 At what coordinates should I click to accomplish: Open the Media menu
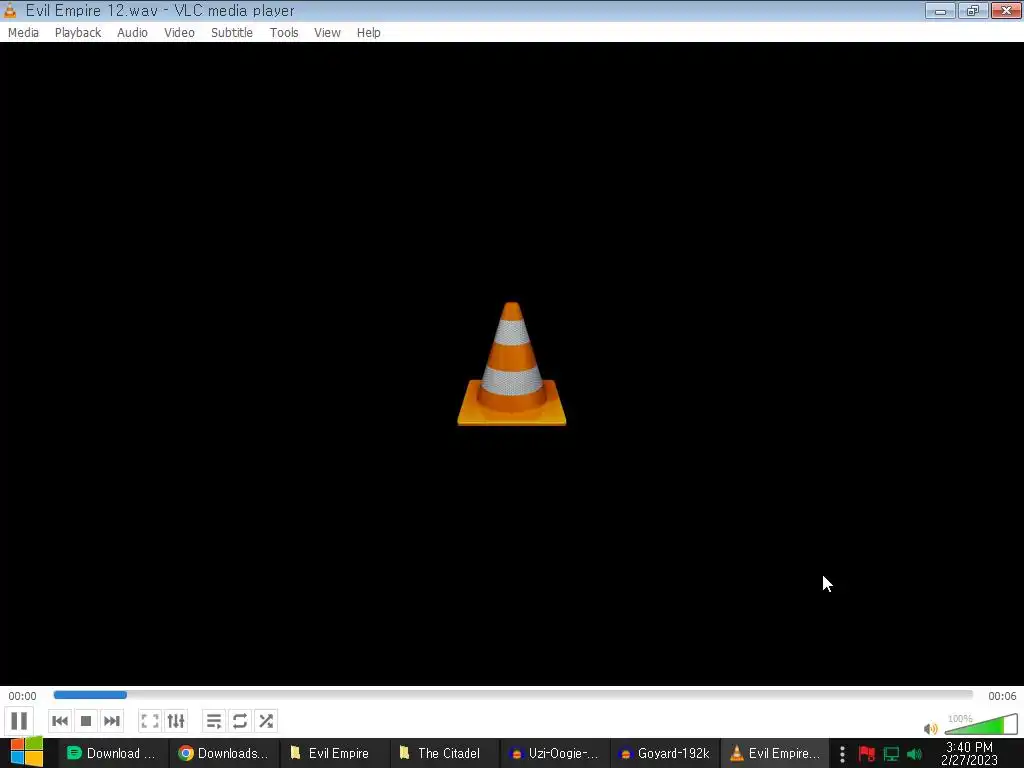pos(24,33)
